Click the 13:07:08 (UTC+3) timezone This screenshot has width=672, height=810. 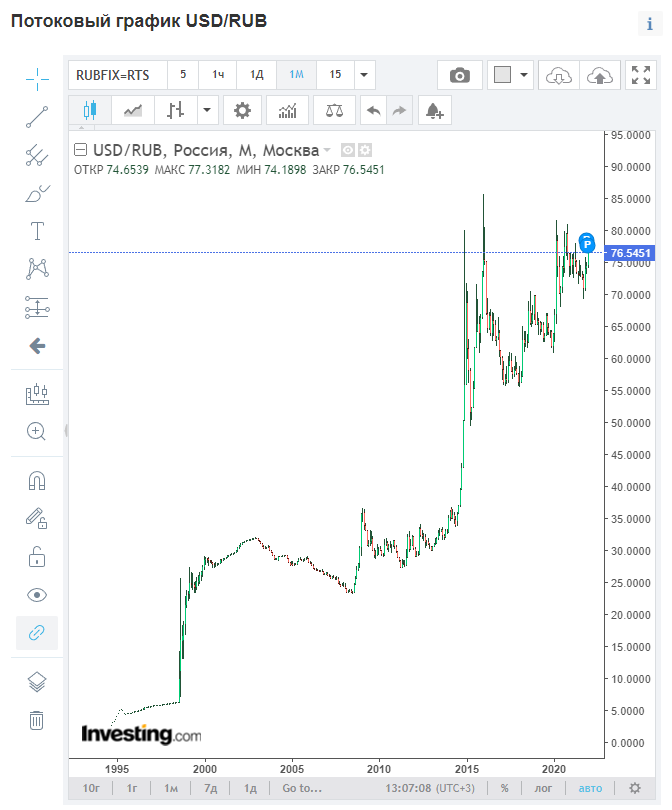pos(430,788)
